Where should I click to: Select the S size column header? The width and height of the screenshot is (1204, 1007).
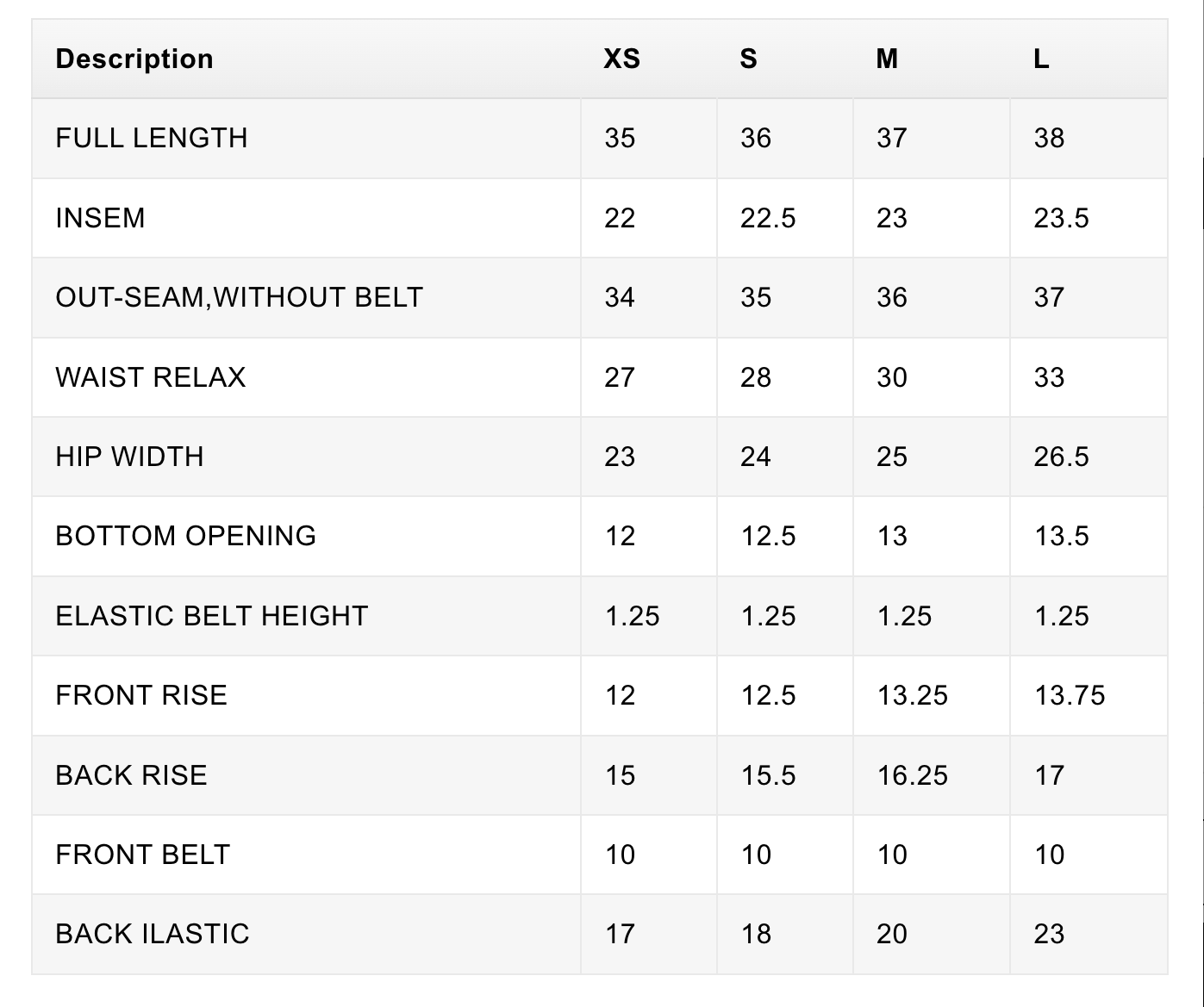748,59
